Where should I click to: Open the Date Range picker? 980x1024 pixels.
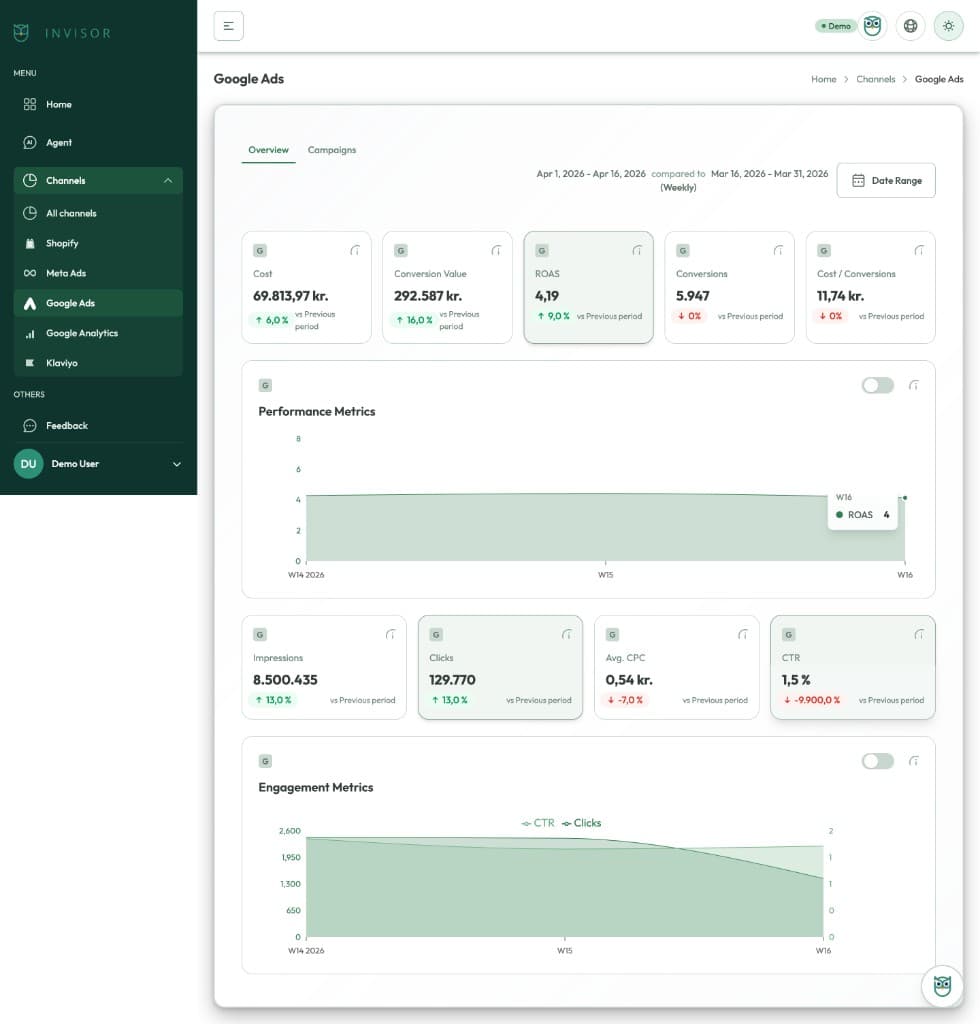pyautogui.click(x=886, y=180)
